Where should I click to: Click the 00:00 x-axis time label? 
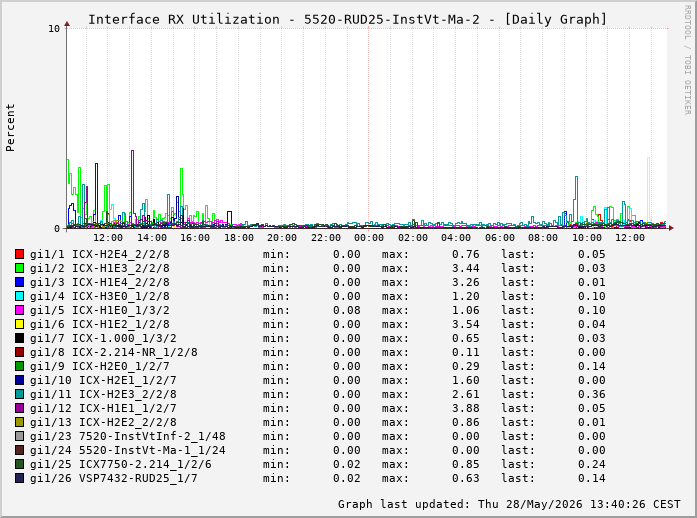tap(369, 238)
